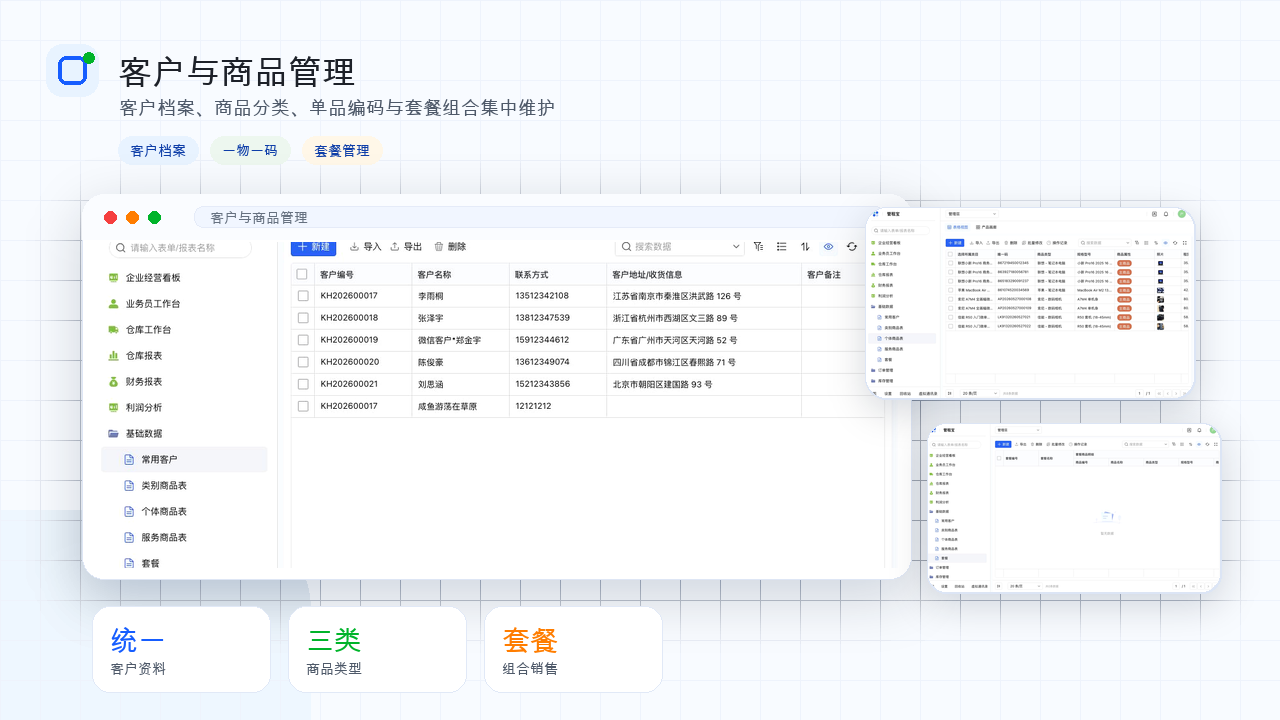
Task: Click the 套餐管理 tag pill
Action: point(342,151)
